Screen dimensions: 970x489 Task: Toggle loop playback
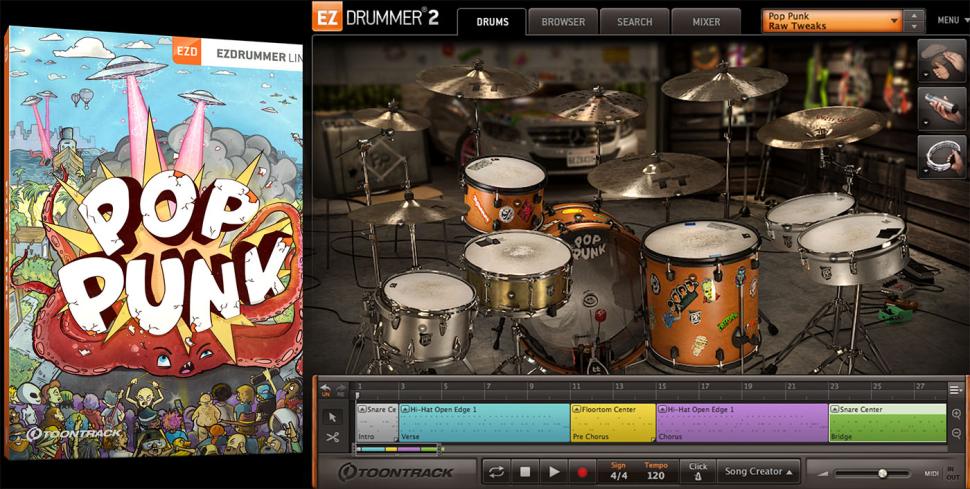pyautogui.click(x=496, y=471)
